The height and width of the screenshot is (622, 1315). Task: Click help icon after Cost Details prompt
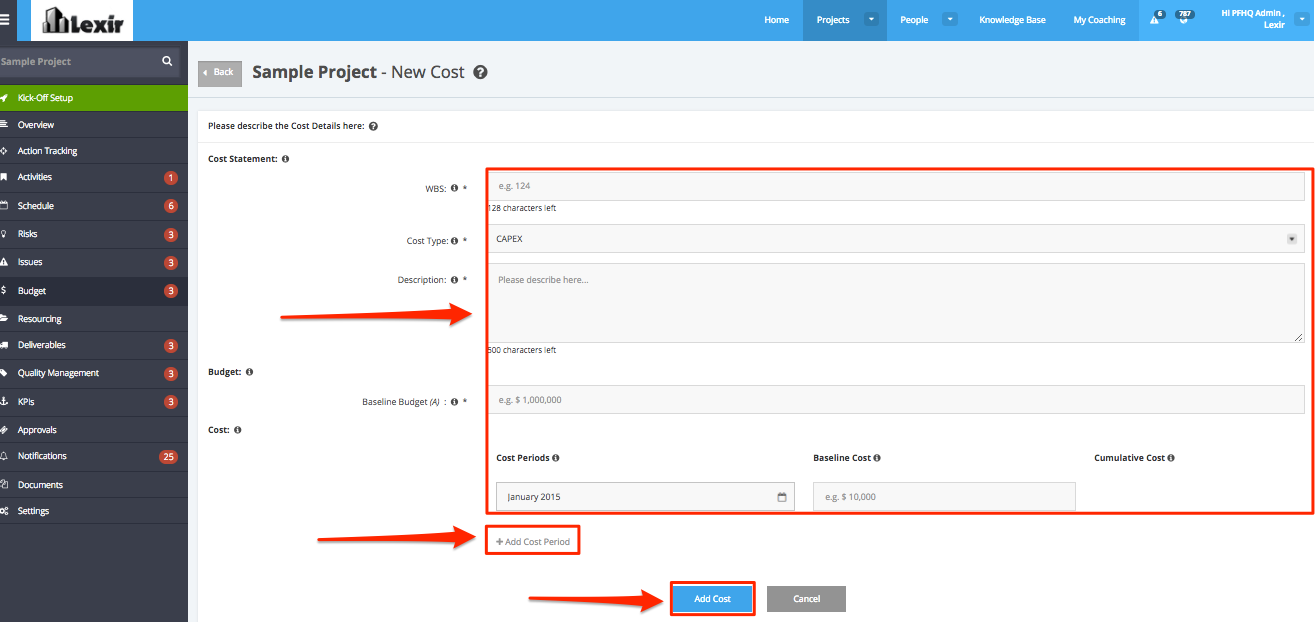(373, 127)
